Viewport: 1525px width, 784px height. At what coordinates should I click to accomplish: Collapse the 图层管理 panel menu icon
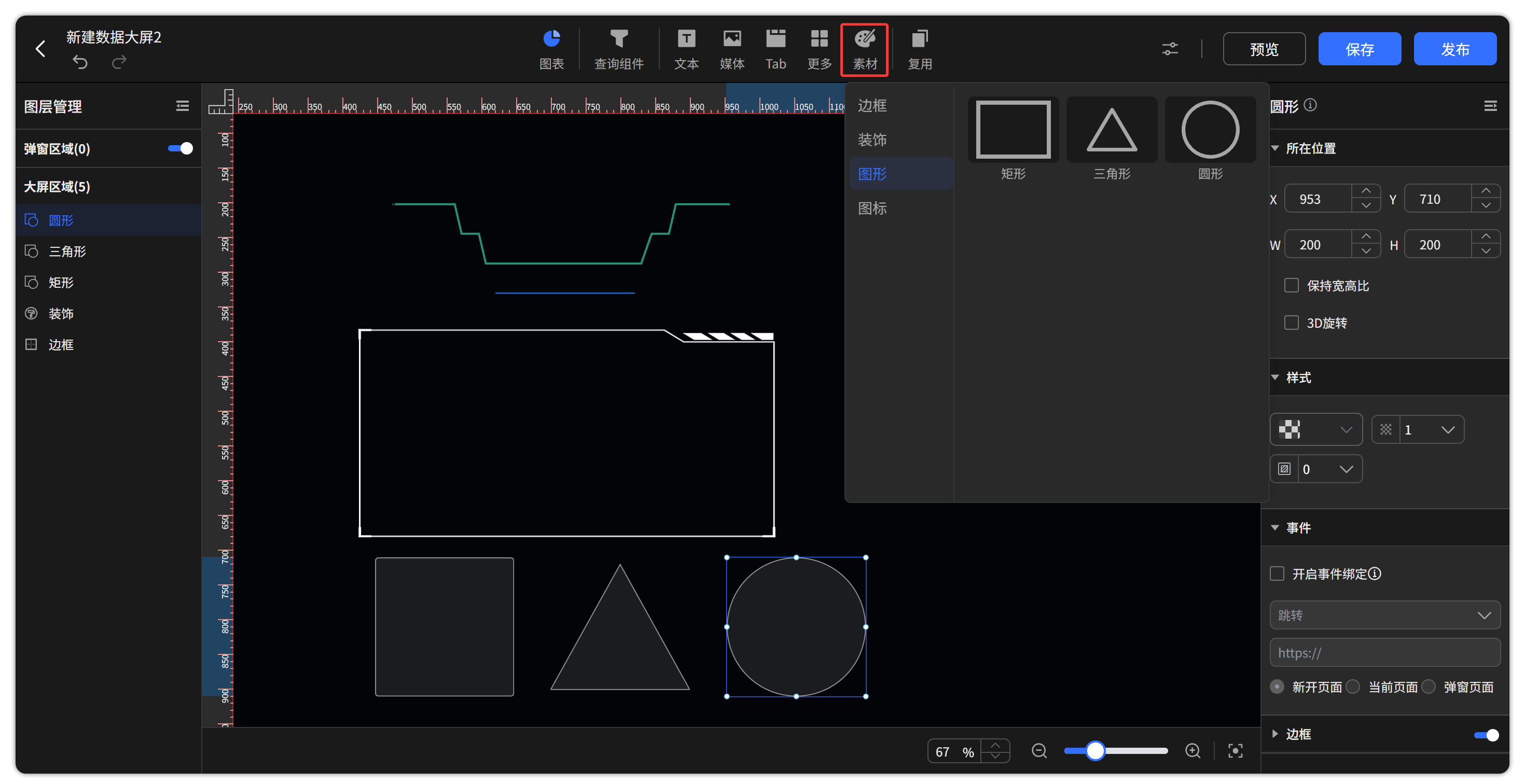183,106
